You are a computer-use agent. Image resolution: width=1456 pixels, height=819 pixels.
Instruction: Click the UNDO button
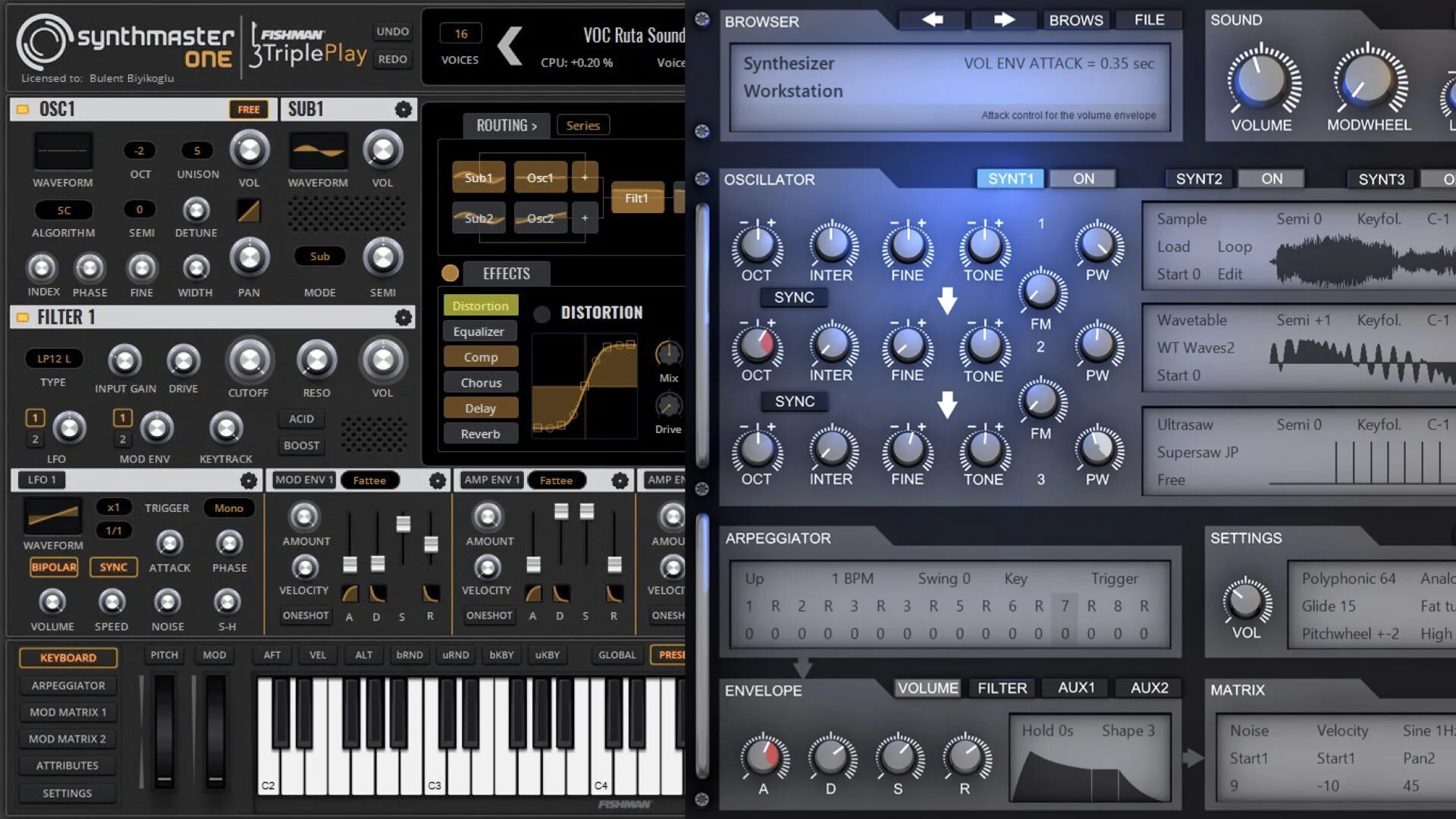(392, 32)
